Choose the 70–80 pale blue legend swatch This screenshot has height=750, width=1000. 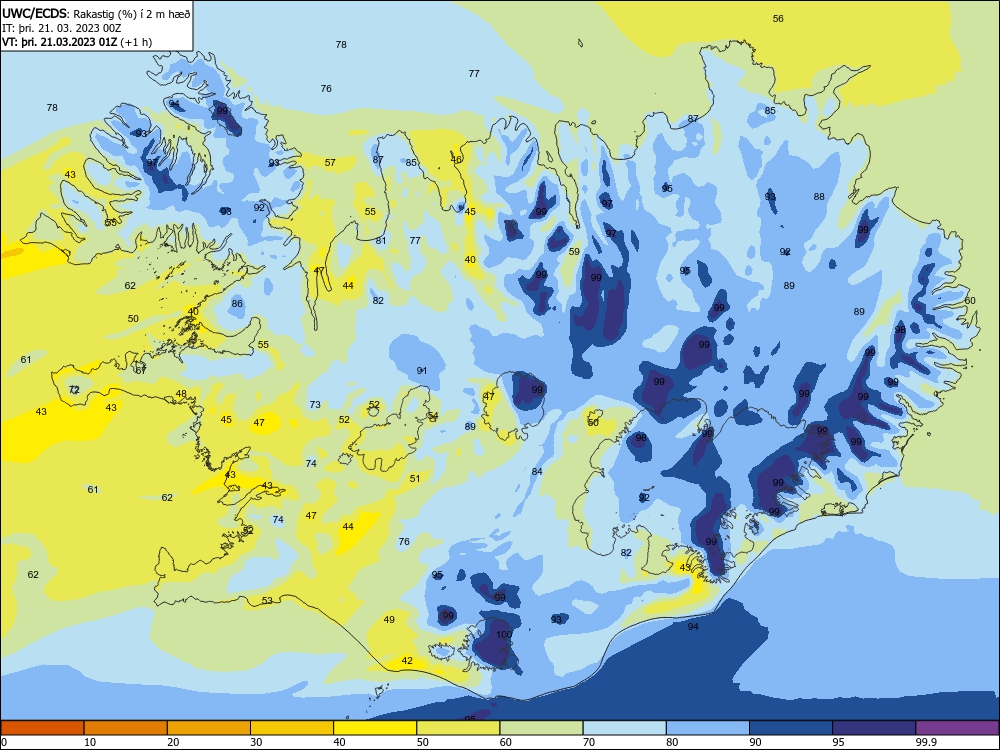(625, 728)
